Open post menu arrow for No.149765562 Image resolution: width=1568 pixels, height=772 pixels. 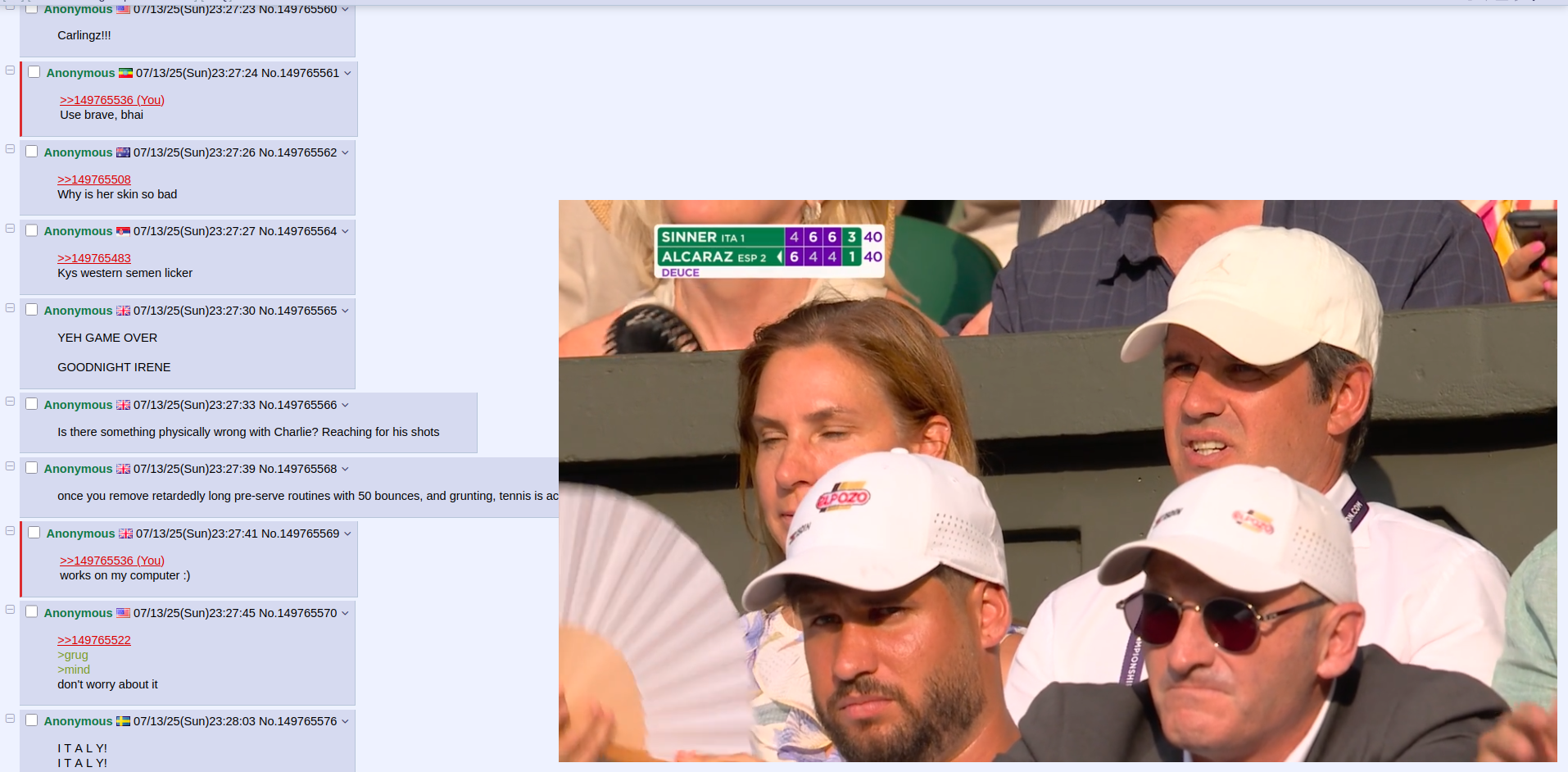tap(345, 152)
